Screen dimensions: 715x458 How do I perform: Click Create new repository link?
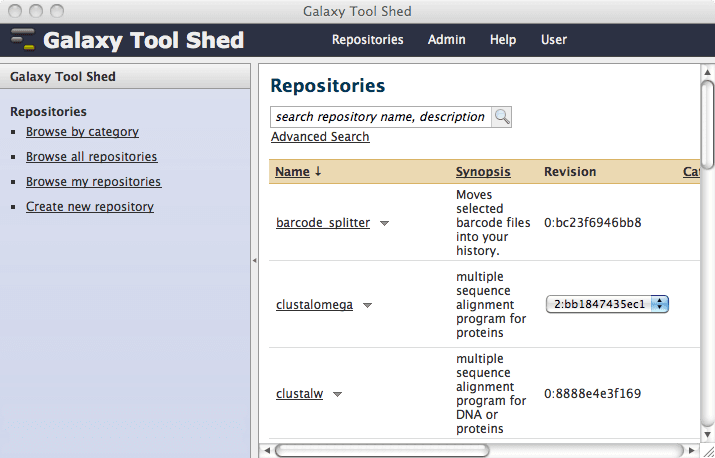(90, 207)
